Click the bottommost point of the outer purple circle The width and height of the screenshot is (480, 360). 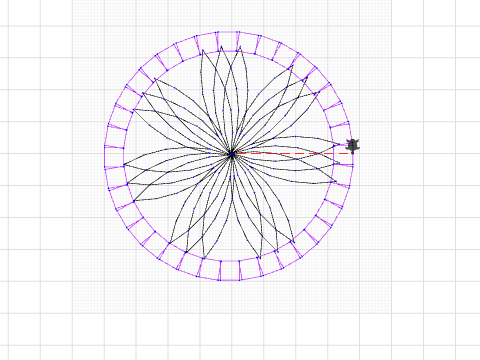229,280
